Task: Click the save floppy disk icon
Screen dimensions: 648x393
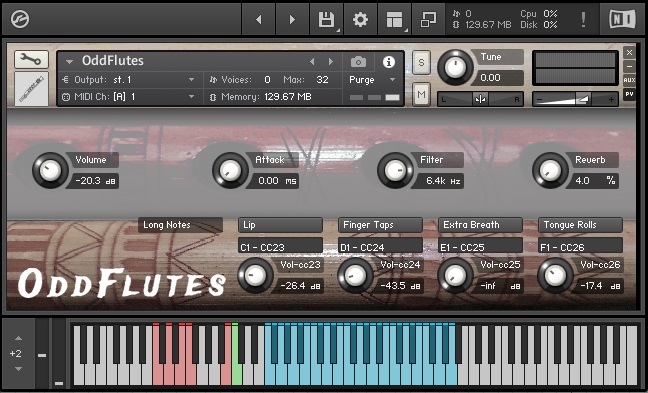Action: [326, 19]
